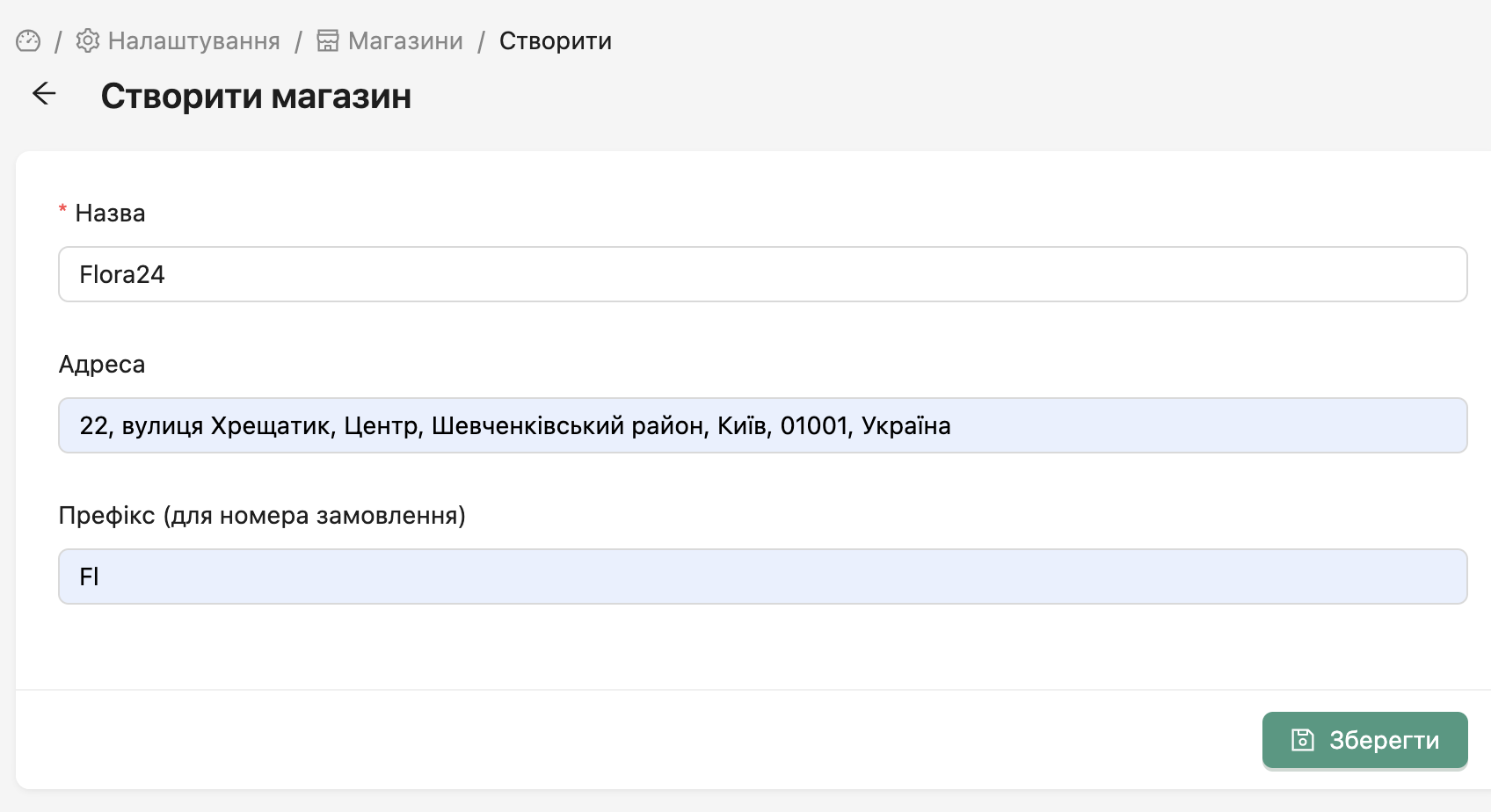
Task: Click the Назва field label
Action: pyautogui.click(x=110, y=214)
